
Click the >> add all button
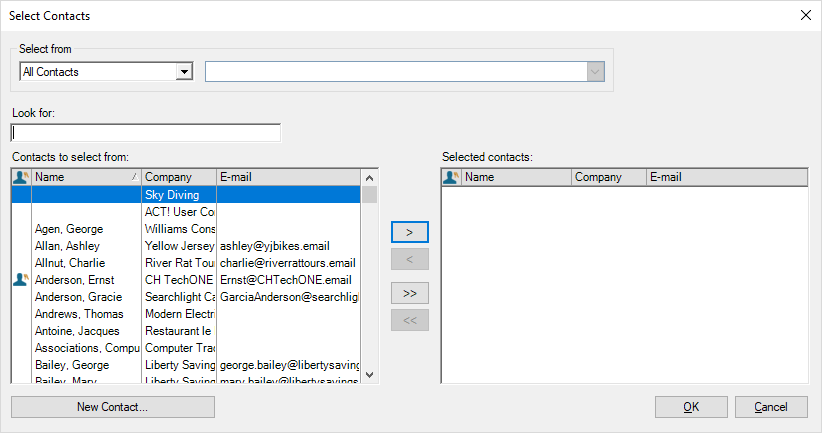409,293
